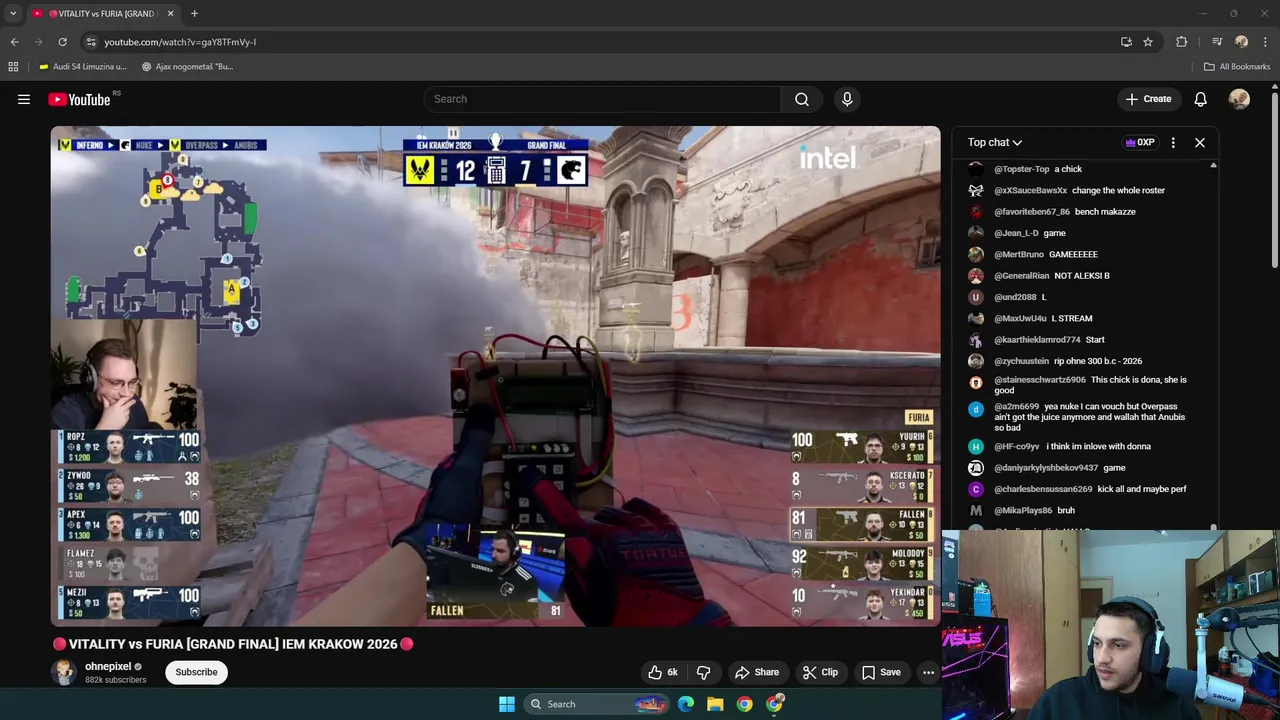Screen dimensions: 1280x720
Task: Click the page vertical scrollbar
Action: tap(1274, 180)
